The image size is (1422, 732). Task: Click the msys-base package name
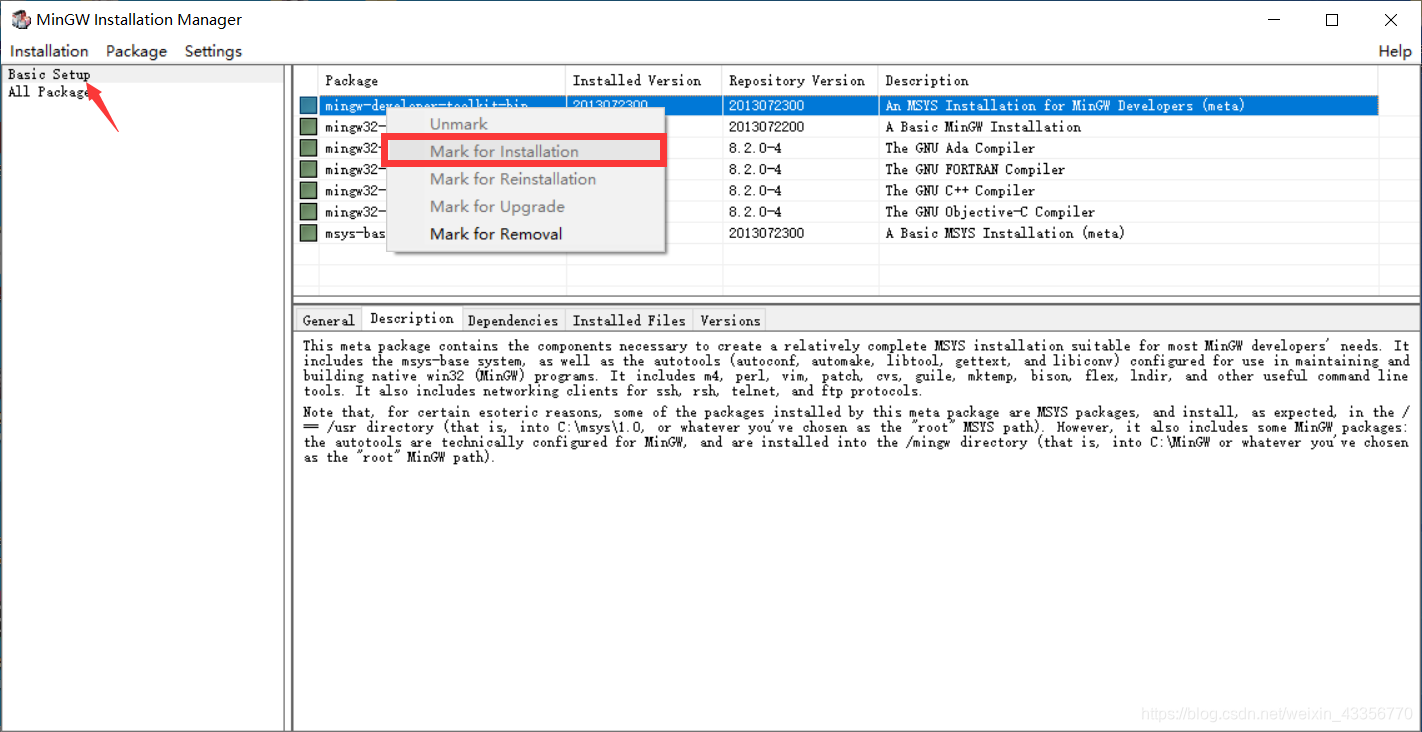pyautogui.click(x=355, y=233)
